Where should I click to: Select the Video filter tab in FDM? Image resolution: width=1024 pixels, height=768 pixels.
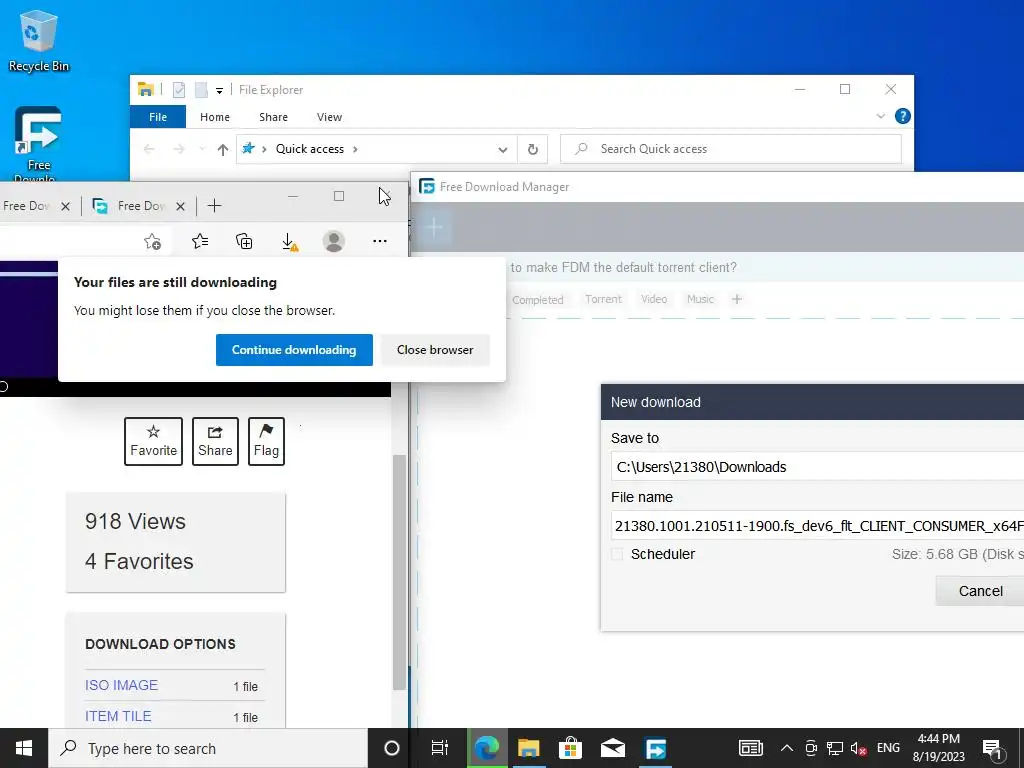(x=654, y=299)
